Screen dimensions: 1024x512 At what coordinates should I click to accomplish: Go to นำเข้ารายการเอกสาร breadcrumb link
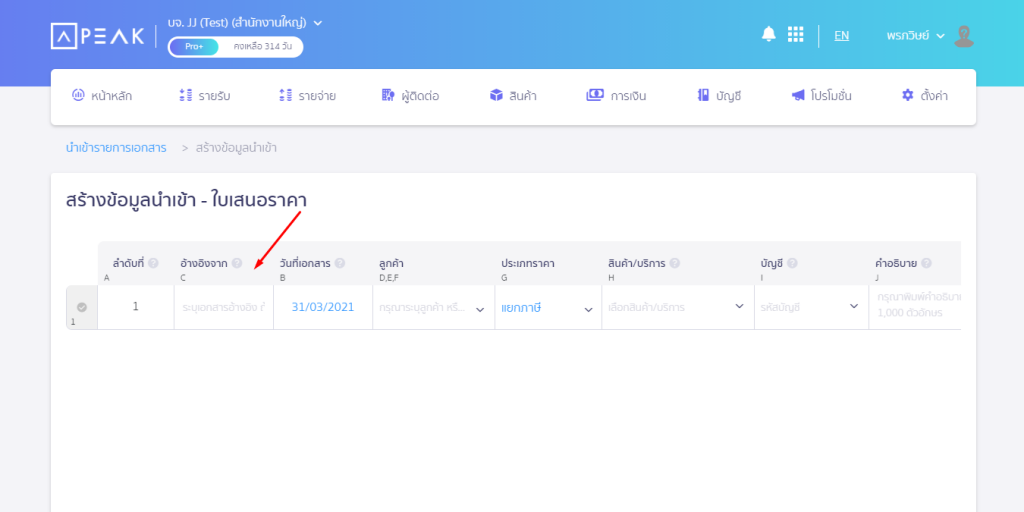tap(116, 148)
